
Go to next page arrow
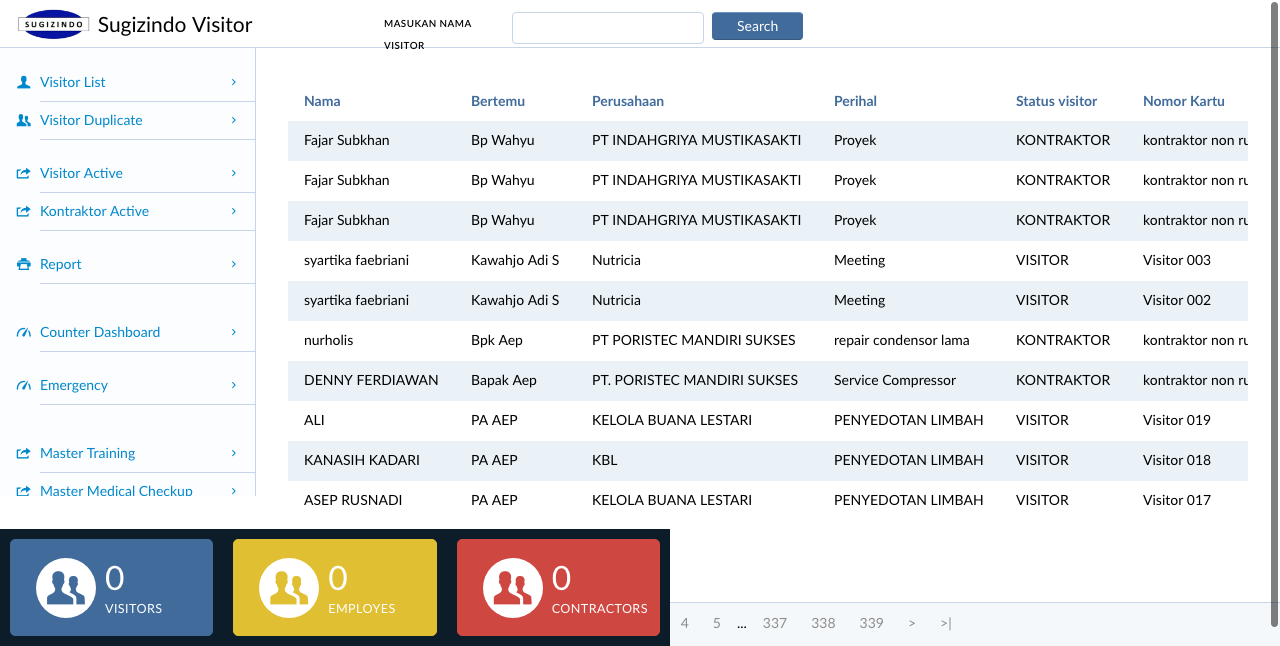tap(912, 623)
